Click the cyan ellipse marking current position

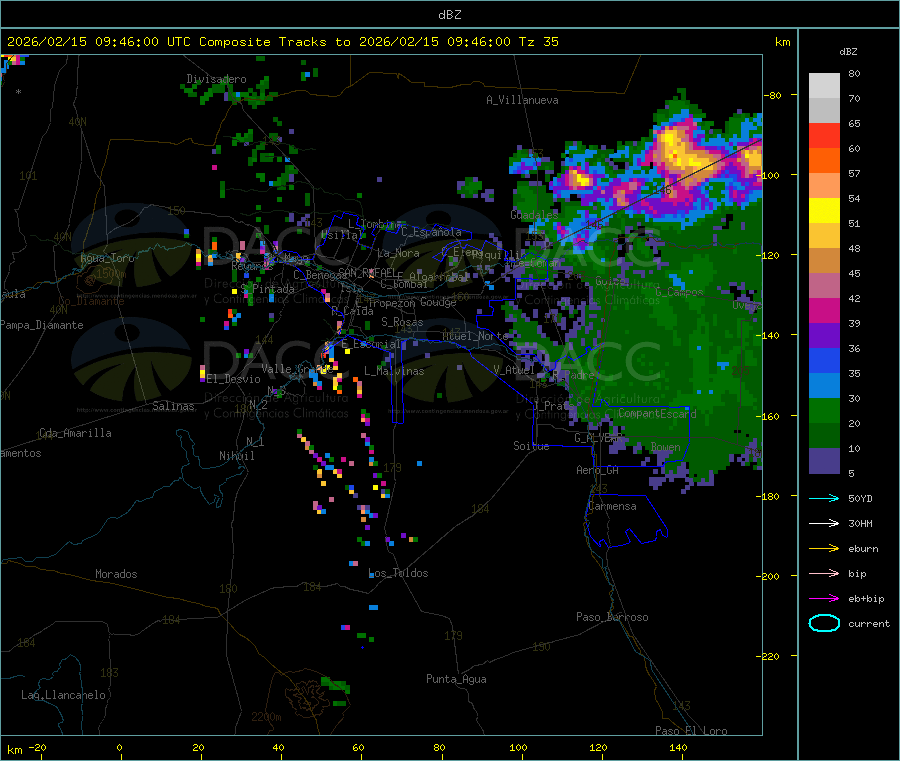824,623
